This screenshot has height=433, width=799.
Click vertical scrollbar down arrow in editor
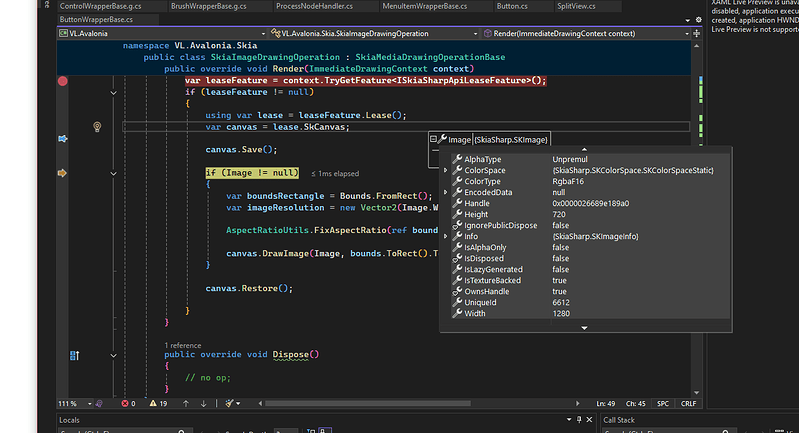(x=697, y=393)
